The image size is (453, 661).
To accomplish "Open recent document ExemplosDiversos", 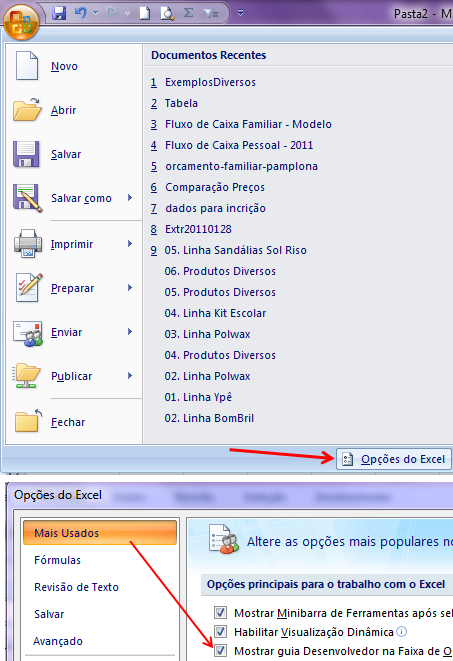I will (210, 82).
